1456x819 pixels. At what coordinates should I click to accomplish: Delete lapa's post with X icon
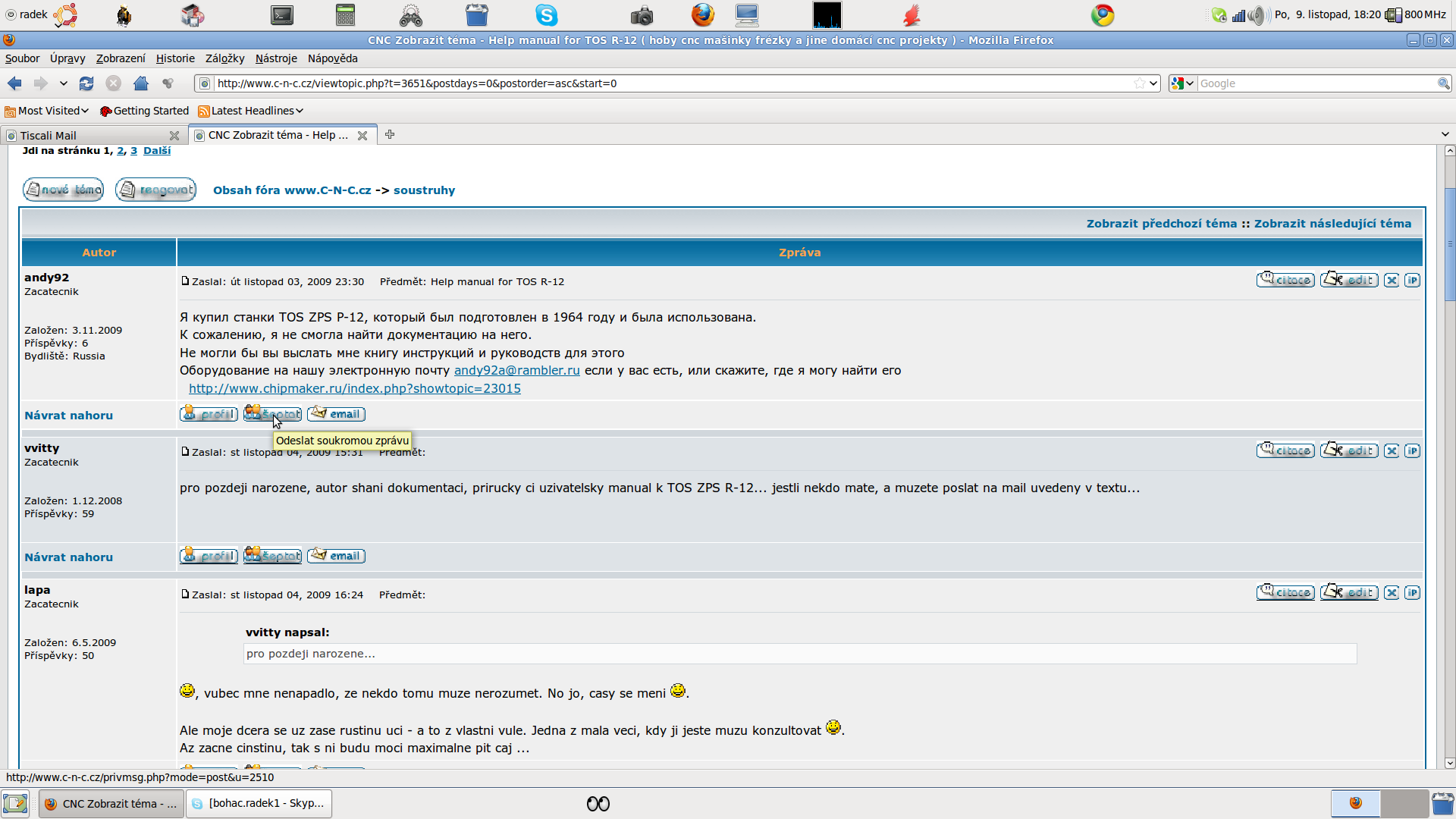pos(1392,593)
